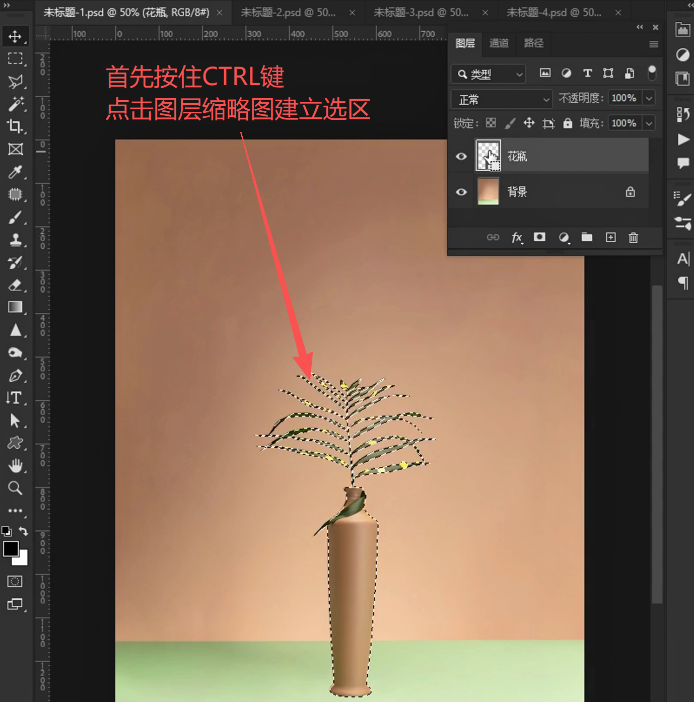Hide the 花瓶 layer eye
The width and height of the screenshot is (694, 702).
coord(461,156)
